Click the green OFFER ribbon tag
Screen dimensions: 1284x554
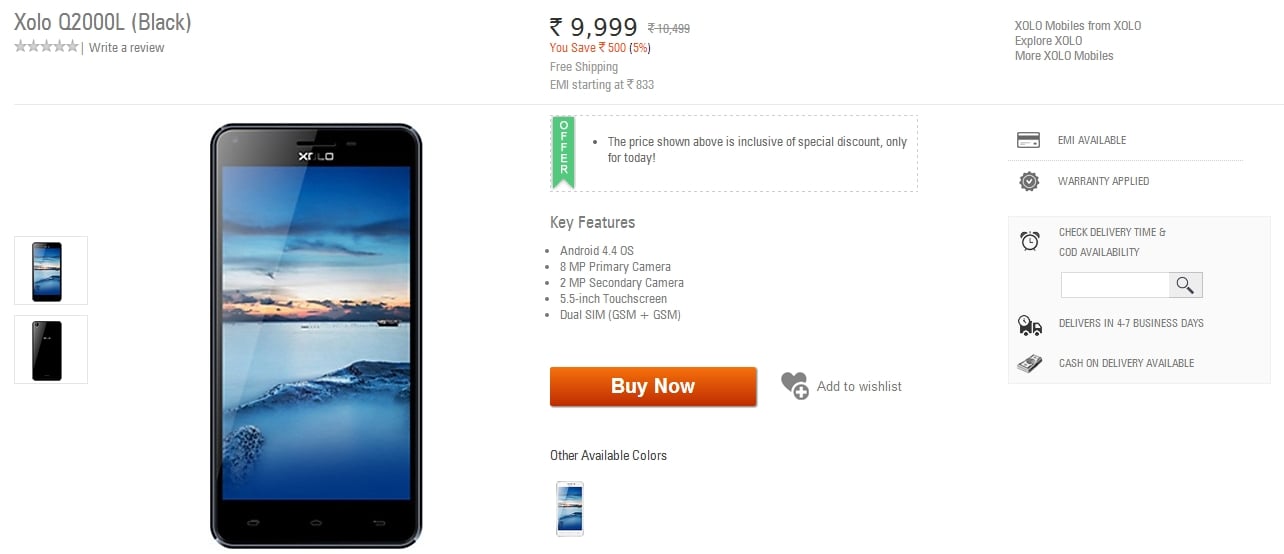coord(563,153)
